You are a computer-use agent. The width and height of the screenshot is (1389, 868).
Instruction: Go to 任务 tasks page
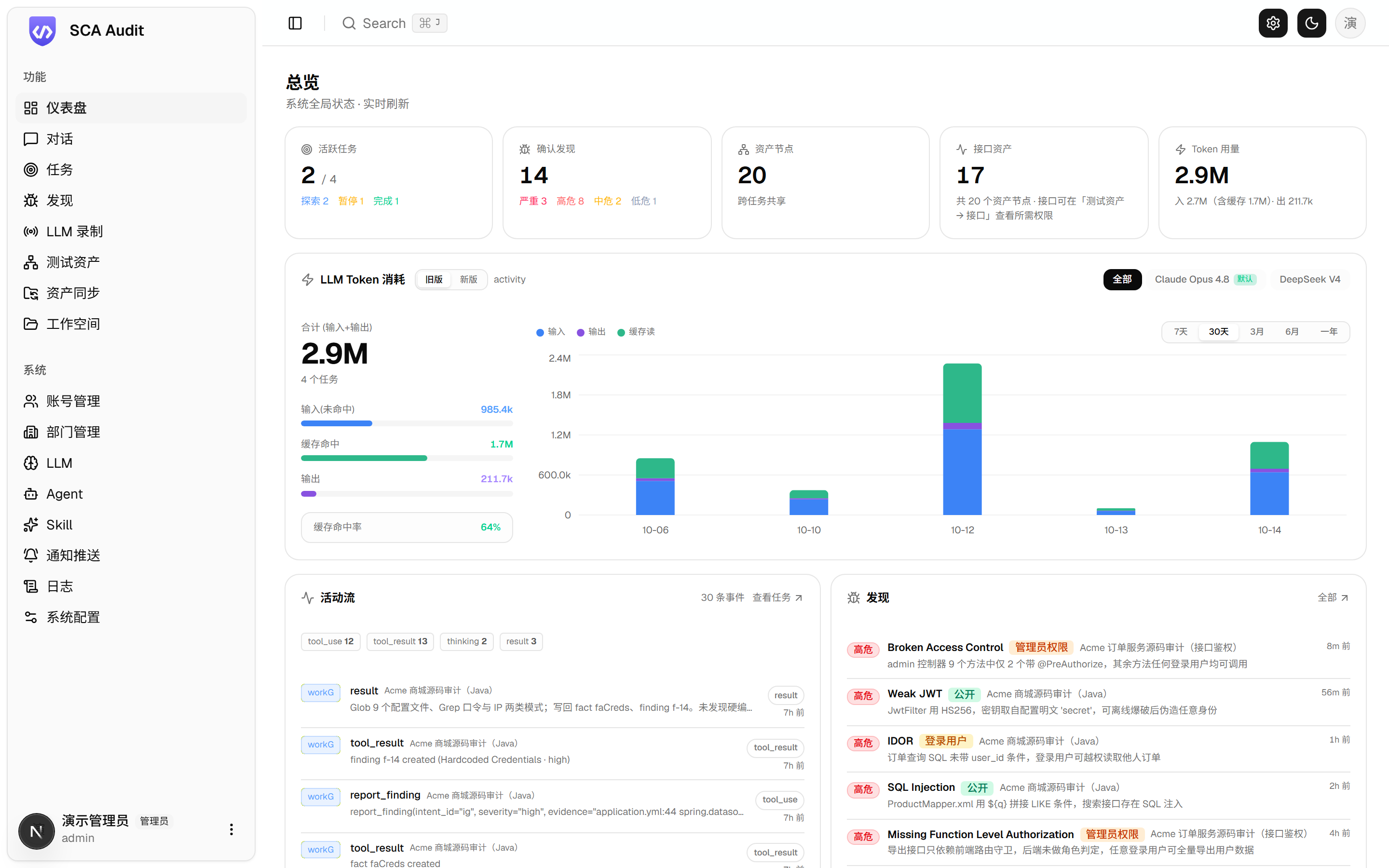pos(131,169)
